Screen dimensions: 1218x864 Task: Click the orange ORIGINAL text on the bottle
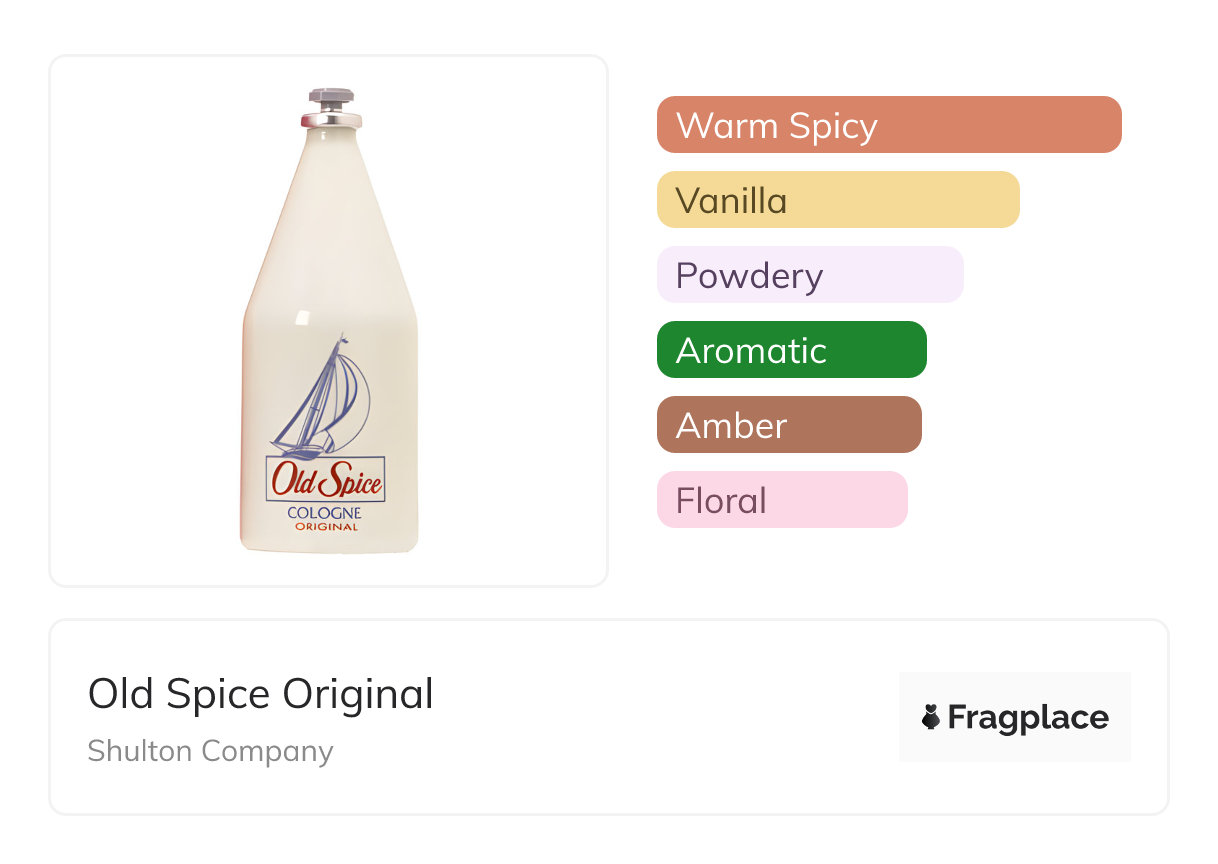tap(326, 527)
